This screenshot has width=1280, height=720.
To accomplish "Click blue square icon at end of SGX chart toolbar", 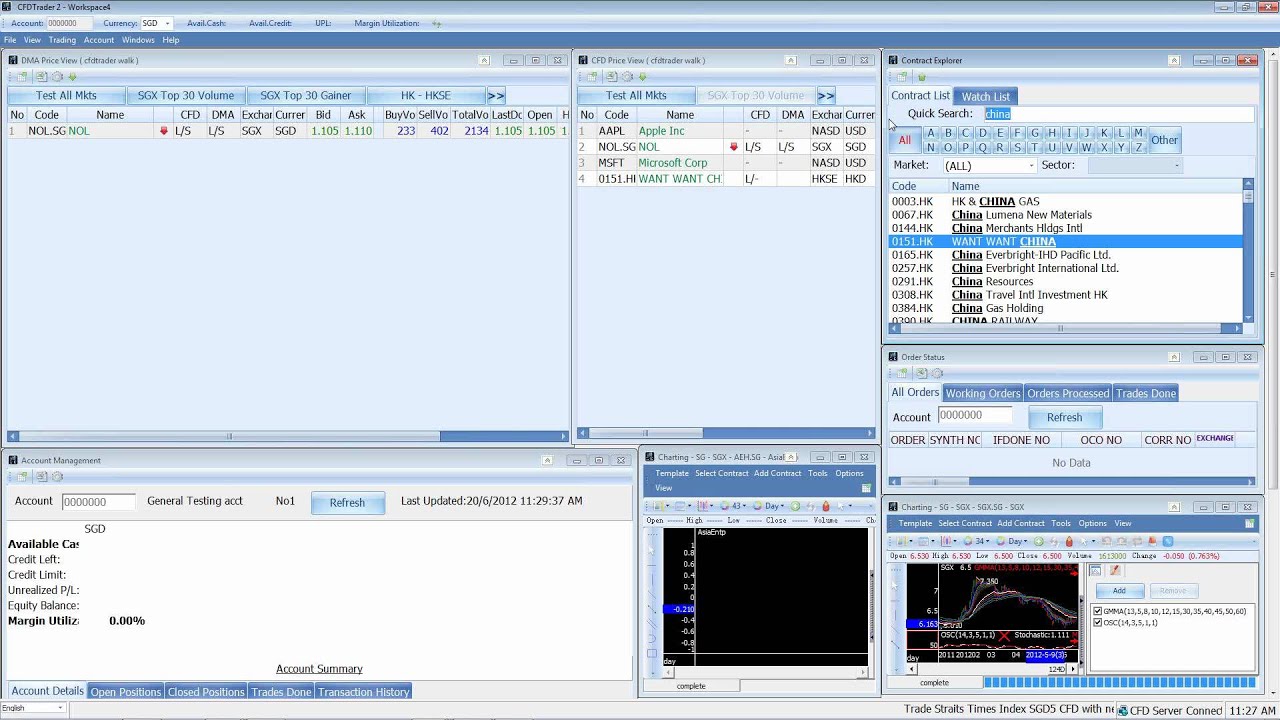I will pos(1167,541).
